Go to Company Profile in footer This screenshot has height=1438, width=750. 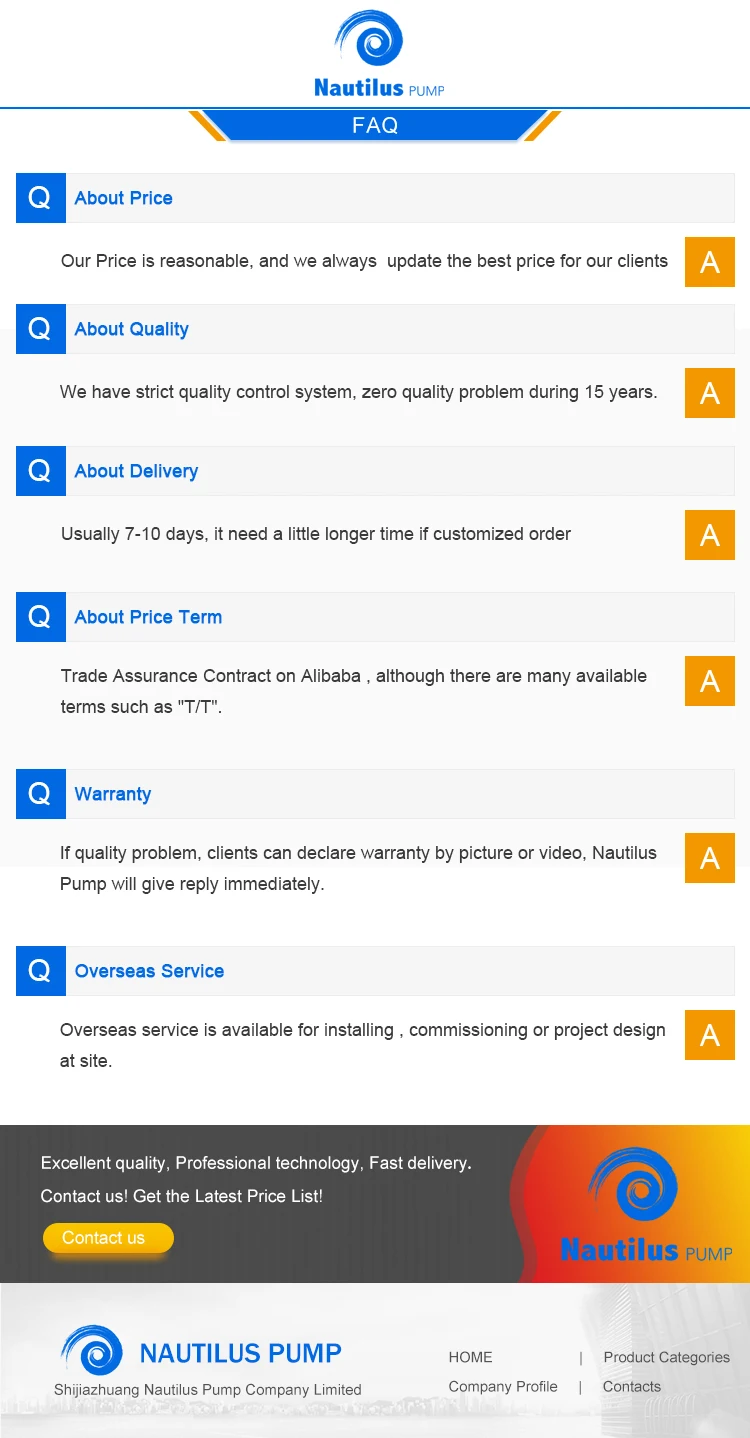tap(502, 1386)
